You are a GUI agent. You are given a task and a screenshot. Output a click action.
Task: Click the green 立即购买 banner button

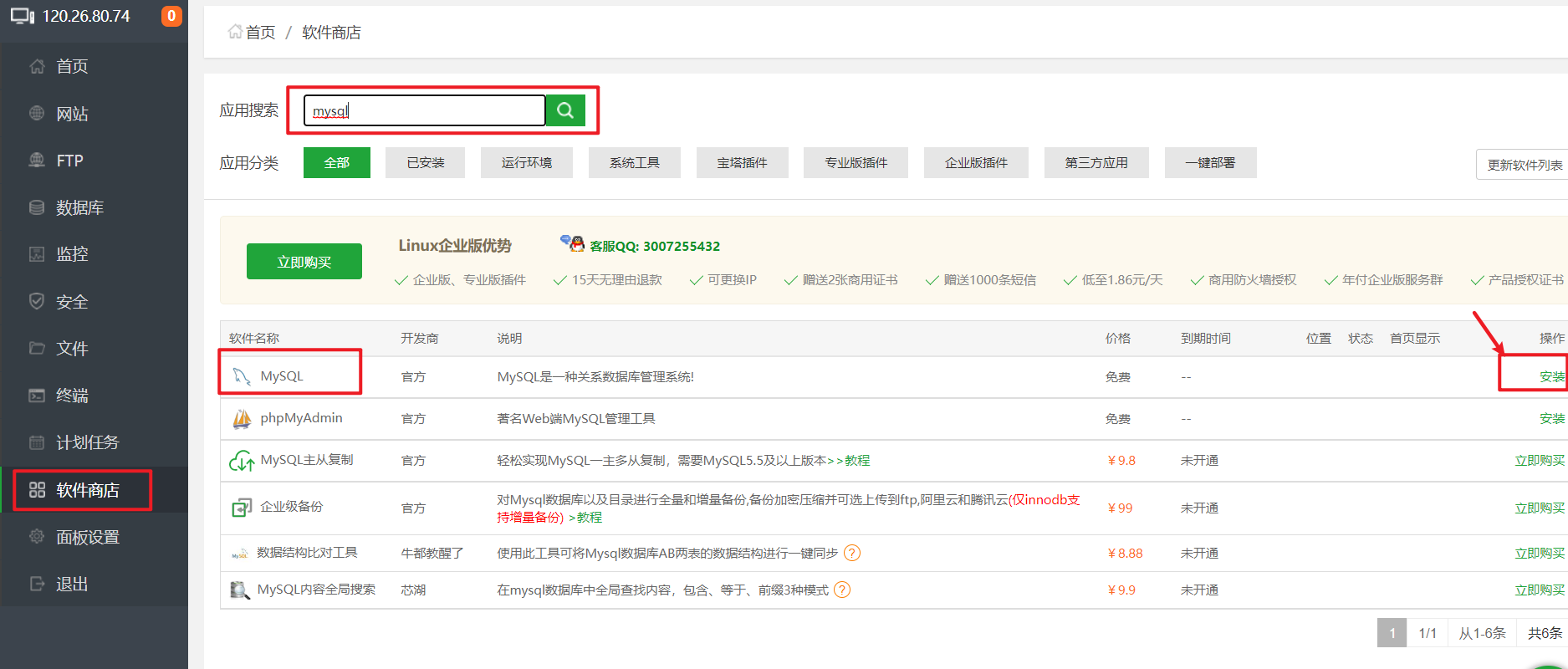(x=304, y=262)
